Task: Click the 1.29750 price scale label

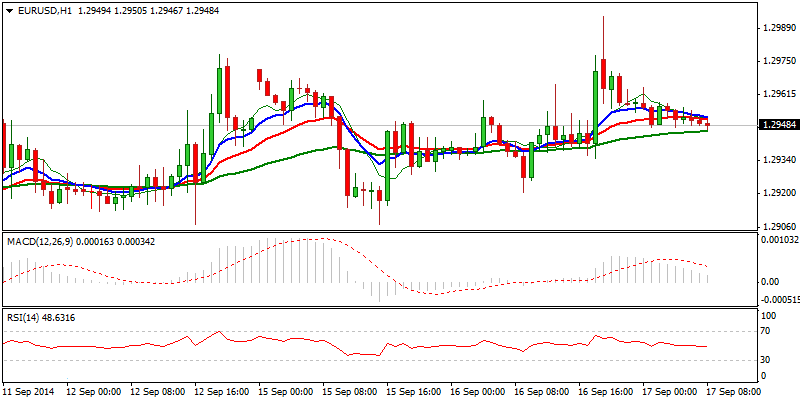Action: click(x=778, y=61)
